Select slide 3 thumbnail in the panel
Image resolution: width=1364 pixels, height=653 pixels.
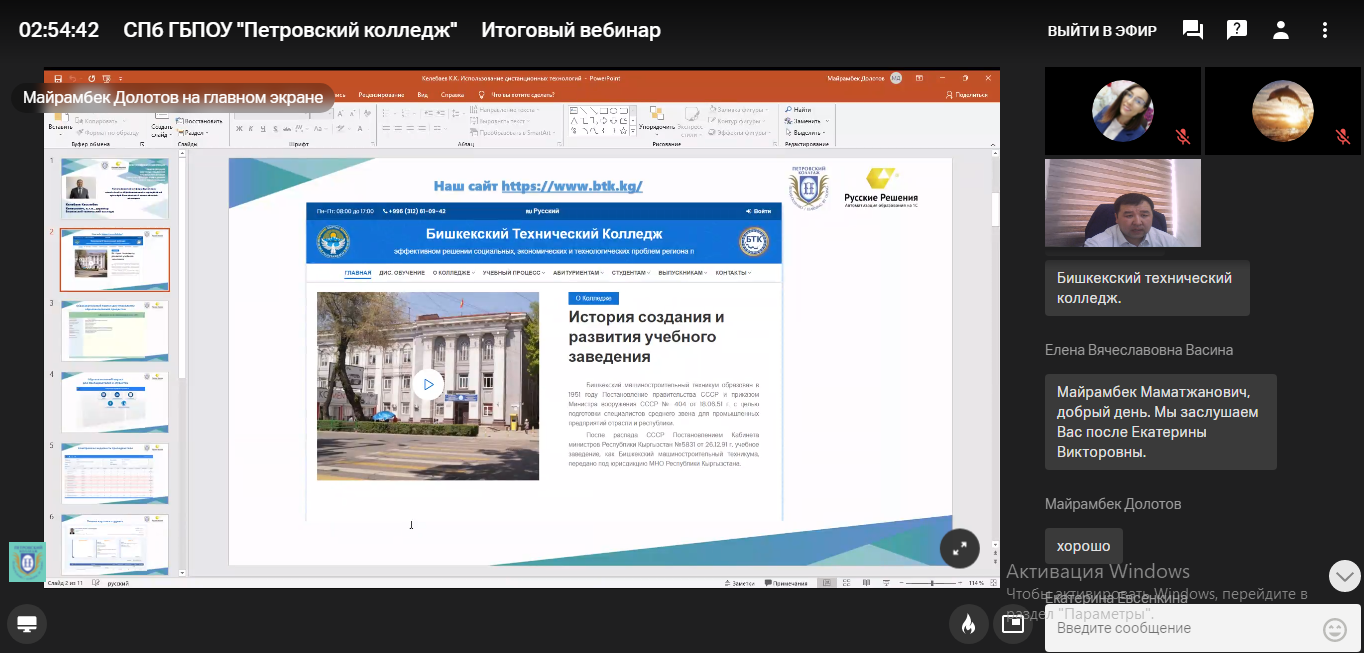click(x=114, y=330)
